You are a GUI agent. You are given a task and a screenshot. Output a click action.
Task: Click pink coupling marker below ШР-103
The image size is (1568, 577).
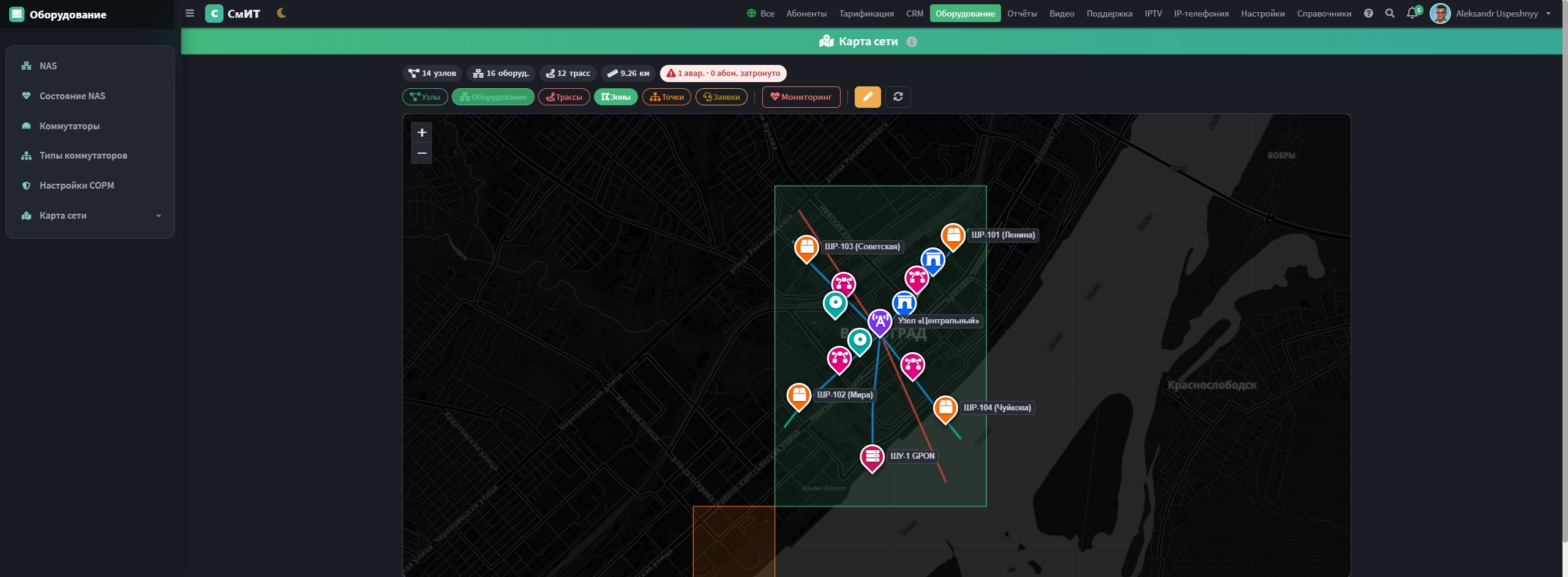pos(843,284)
